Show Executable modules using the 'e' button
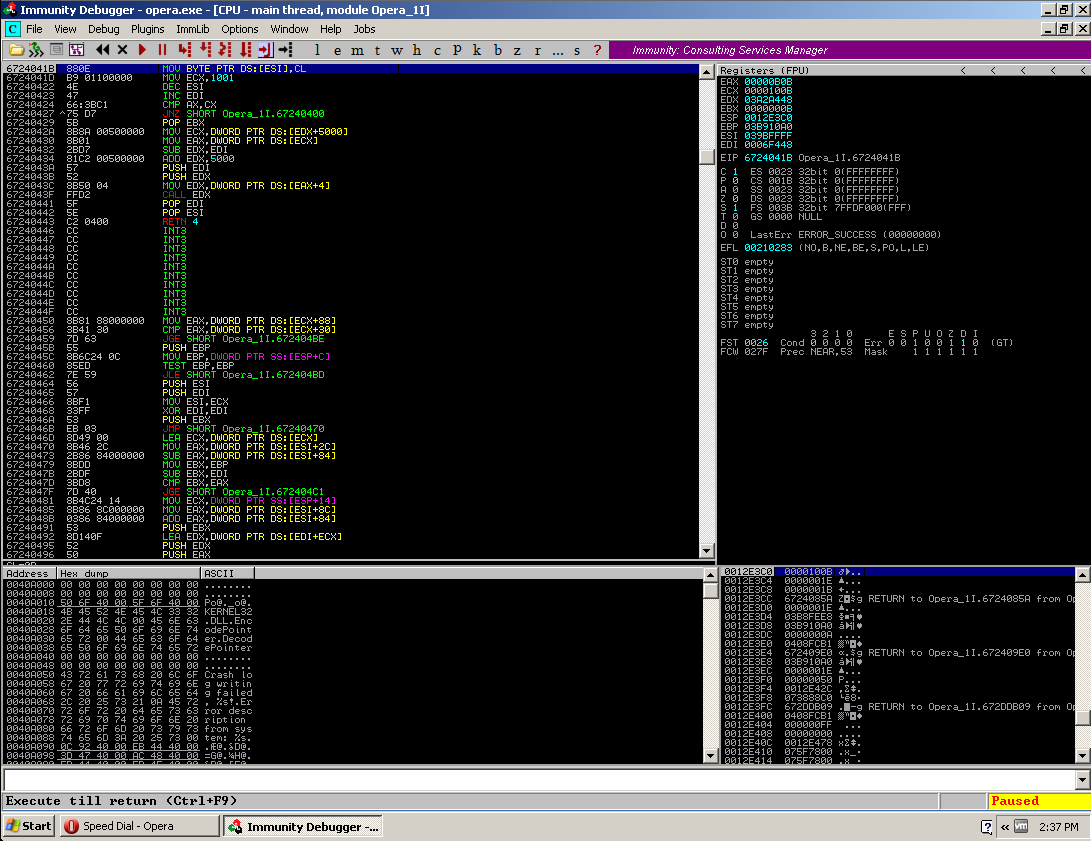 (x=337, y=50)
